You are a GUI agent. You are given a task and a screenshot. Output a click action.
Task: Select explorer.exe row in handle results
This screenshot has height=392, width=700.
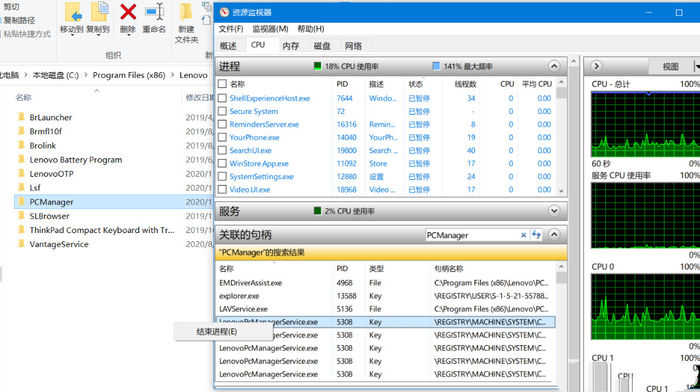tap(386, 296)
